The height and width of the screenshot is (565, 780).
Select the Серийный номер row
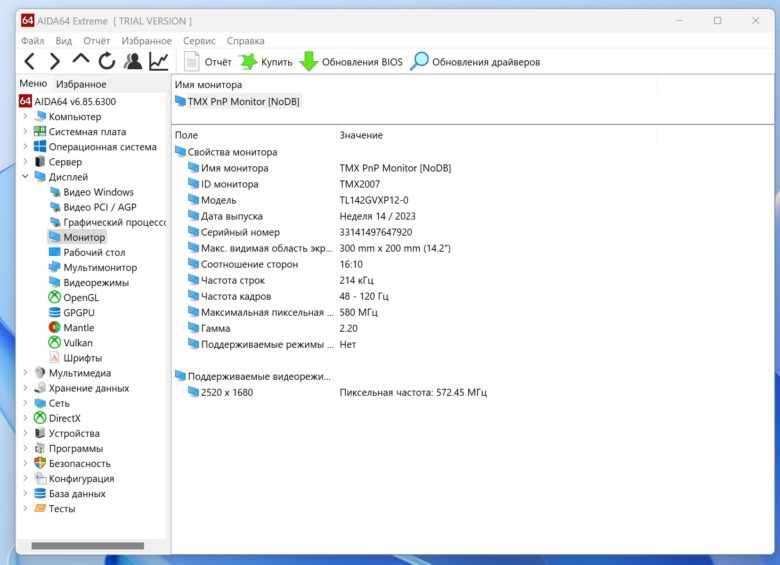[x=300, y=232]
